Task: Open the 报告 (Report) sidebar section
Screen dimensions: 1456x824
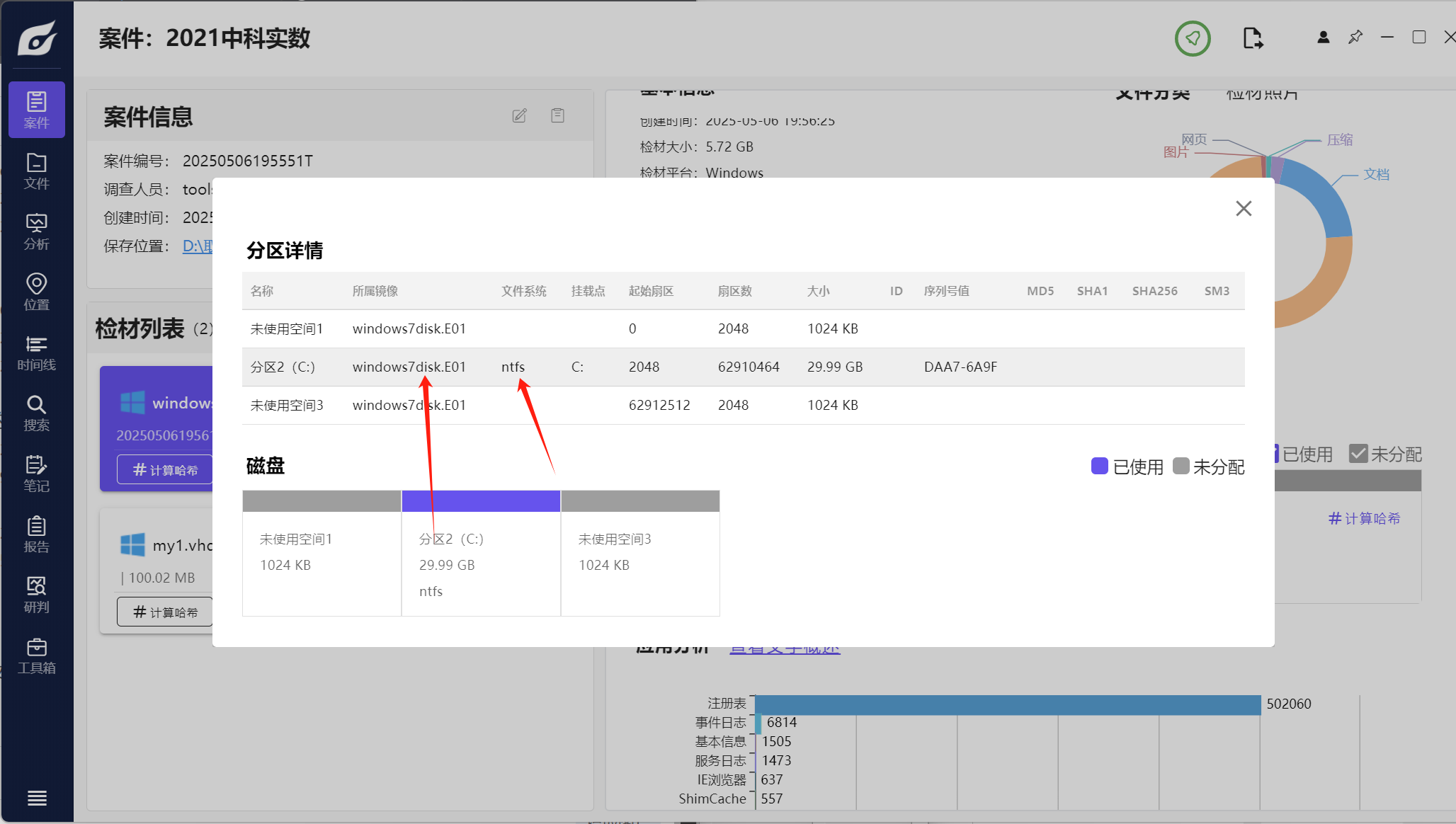Action: (36, 534)
